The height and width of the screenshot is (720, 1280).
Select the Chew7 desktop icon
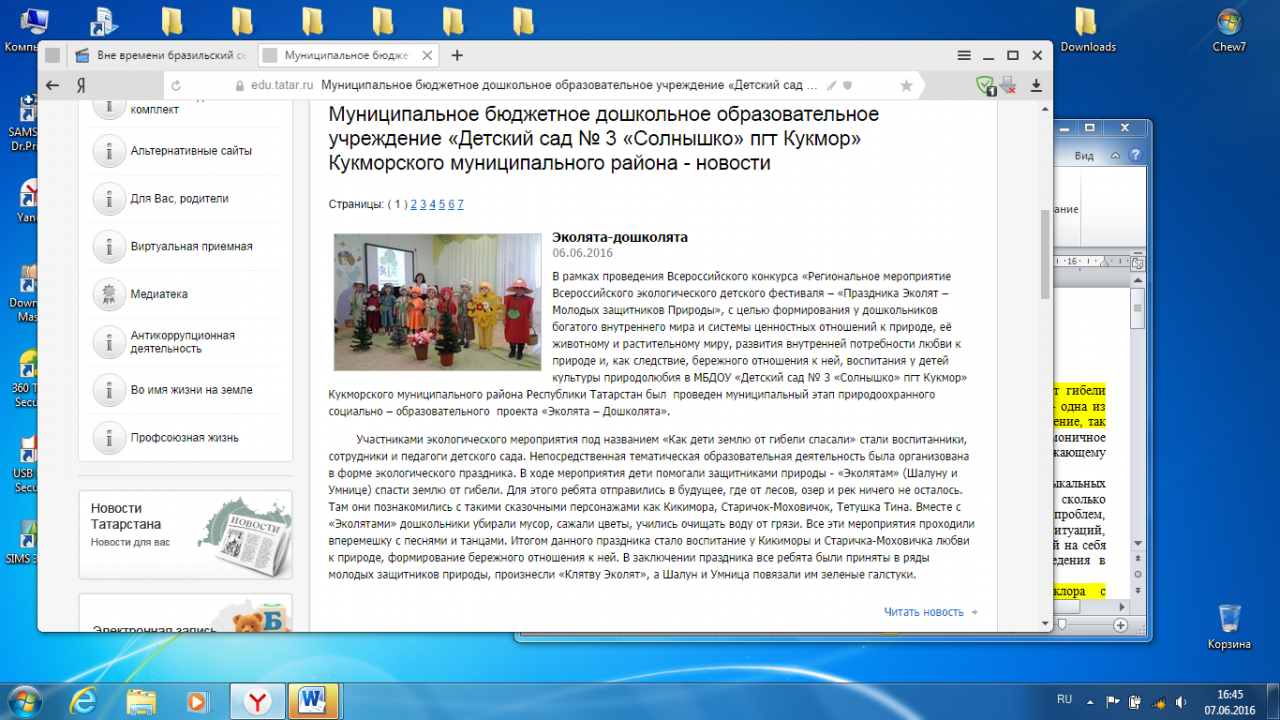pyautogui.click(x=1229, y=29)
